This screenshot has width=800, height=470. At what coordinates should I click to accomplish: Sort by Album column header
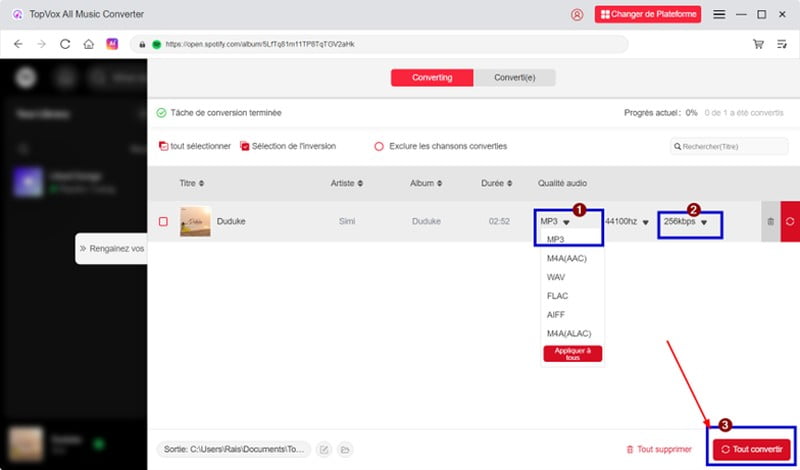point(426,183)
